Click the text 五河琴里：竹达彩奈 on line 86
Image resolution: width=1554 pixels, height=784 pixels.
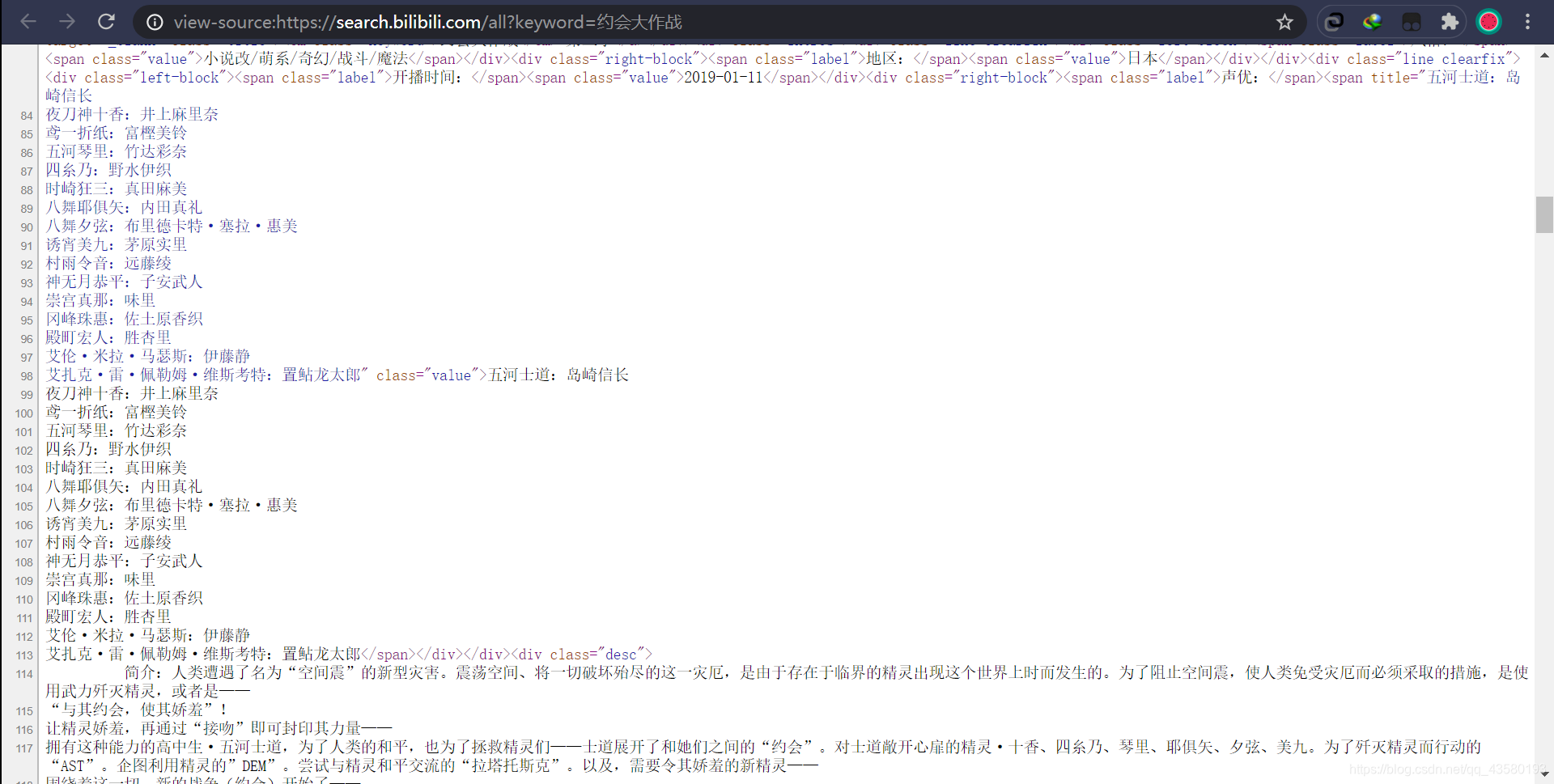[117, 151]
